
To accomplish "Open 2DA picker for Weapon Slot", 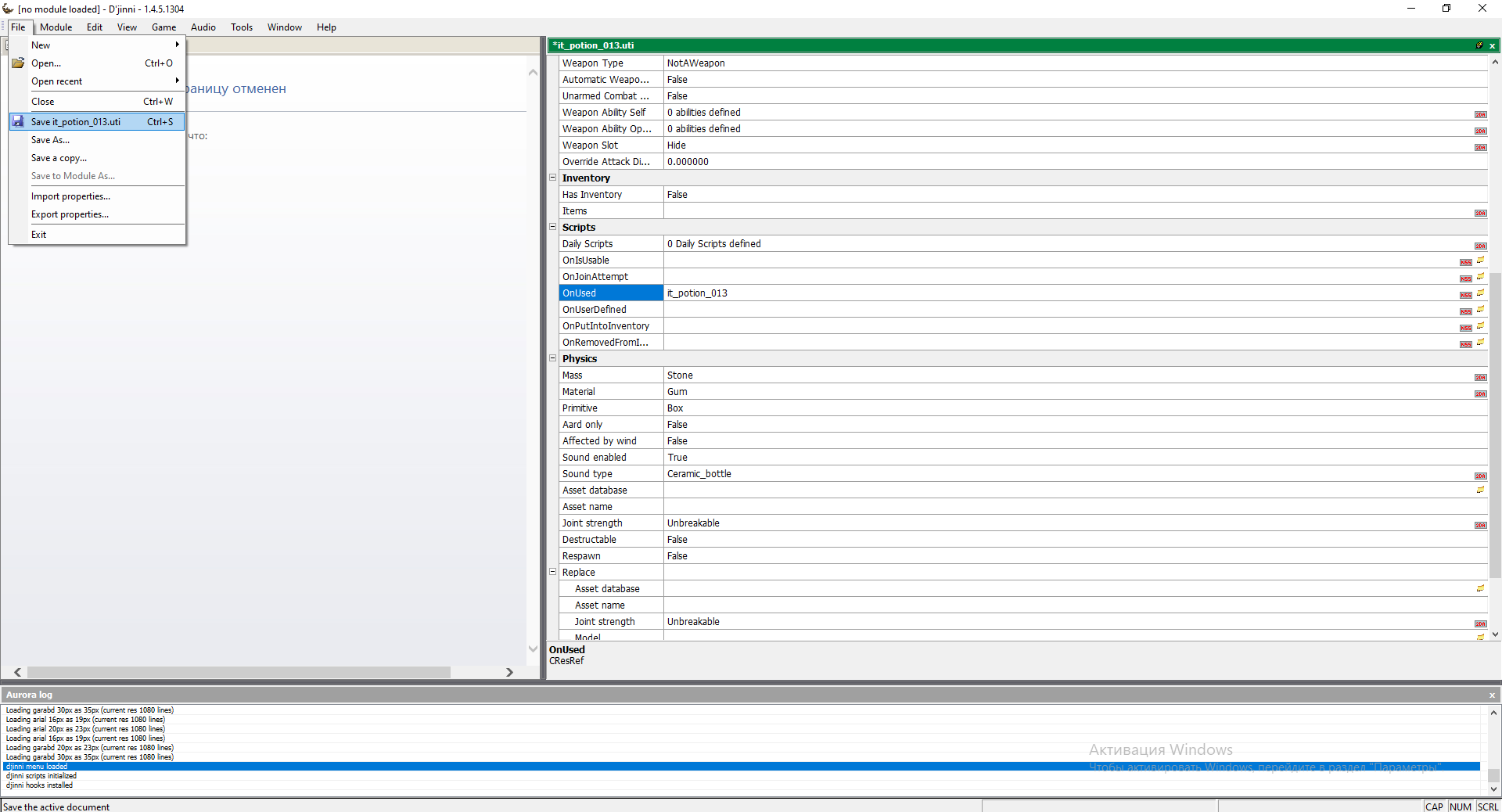I will [x=1480, y=147].
